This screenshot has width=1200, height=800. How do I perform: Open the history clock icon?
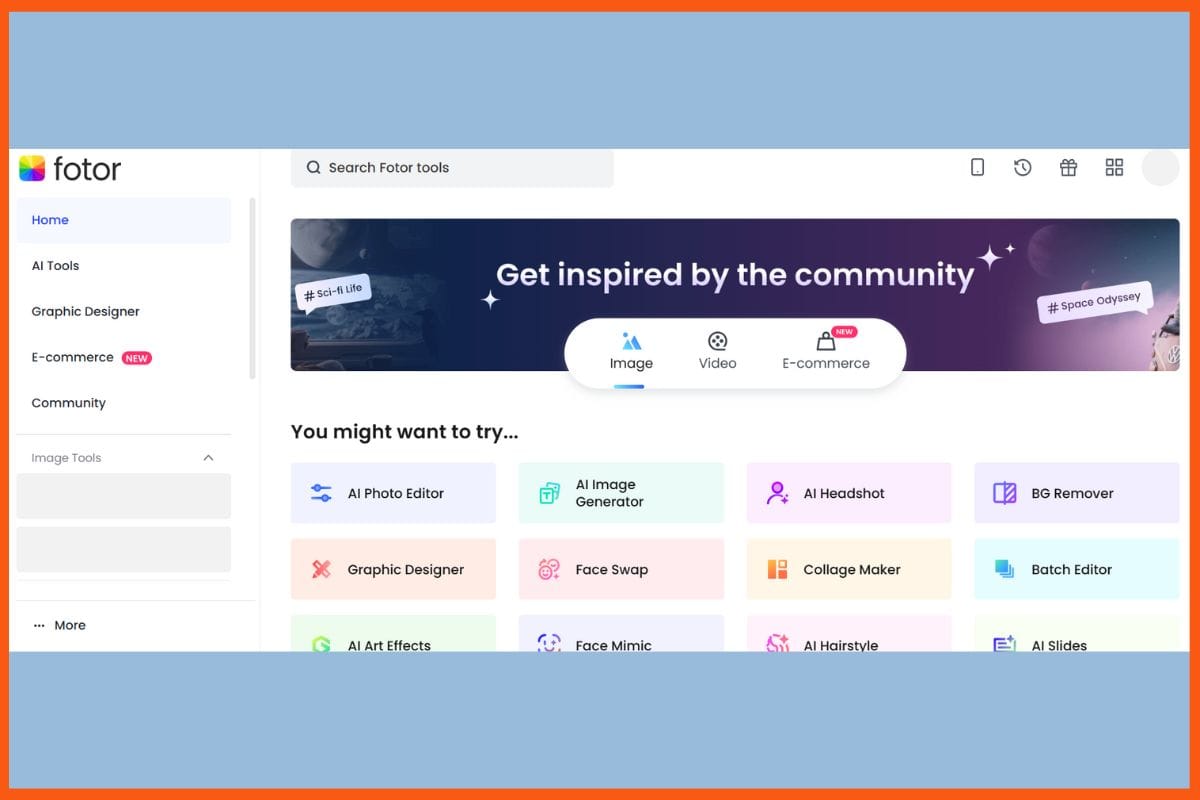(1022, 167)
